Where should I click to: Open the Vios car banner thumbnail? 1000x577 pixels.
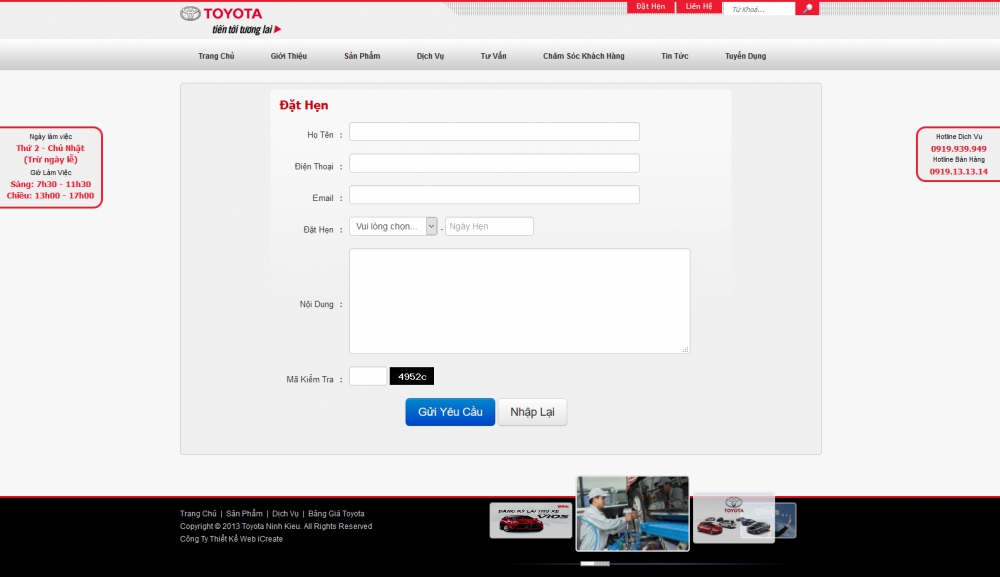click(530, 521)
